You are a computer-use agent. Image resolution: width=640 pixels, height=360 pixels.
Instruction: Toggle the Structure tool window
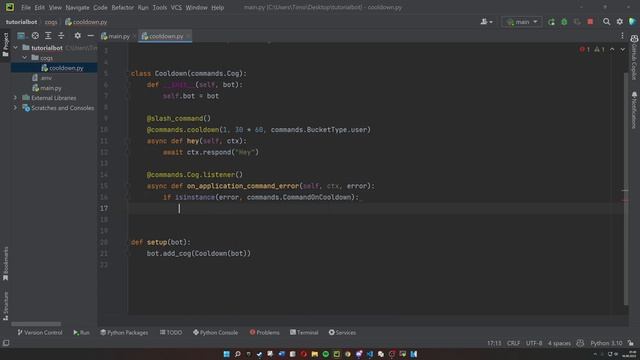[5, 306]
